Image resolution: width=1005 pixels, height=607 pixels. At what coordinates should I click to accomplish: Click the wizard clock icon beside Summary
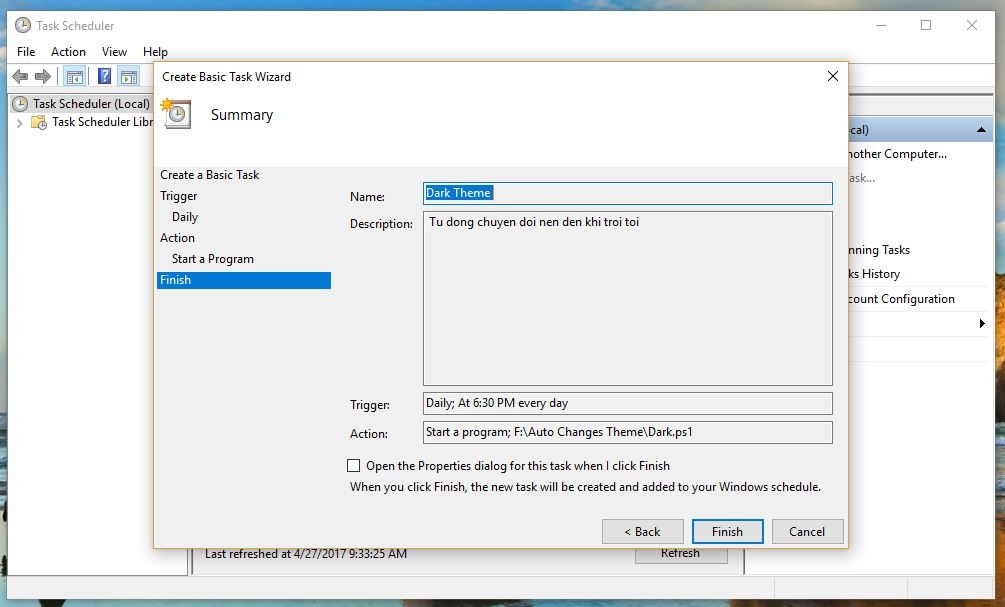pyautogui.click(x=176, y=114)
